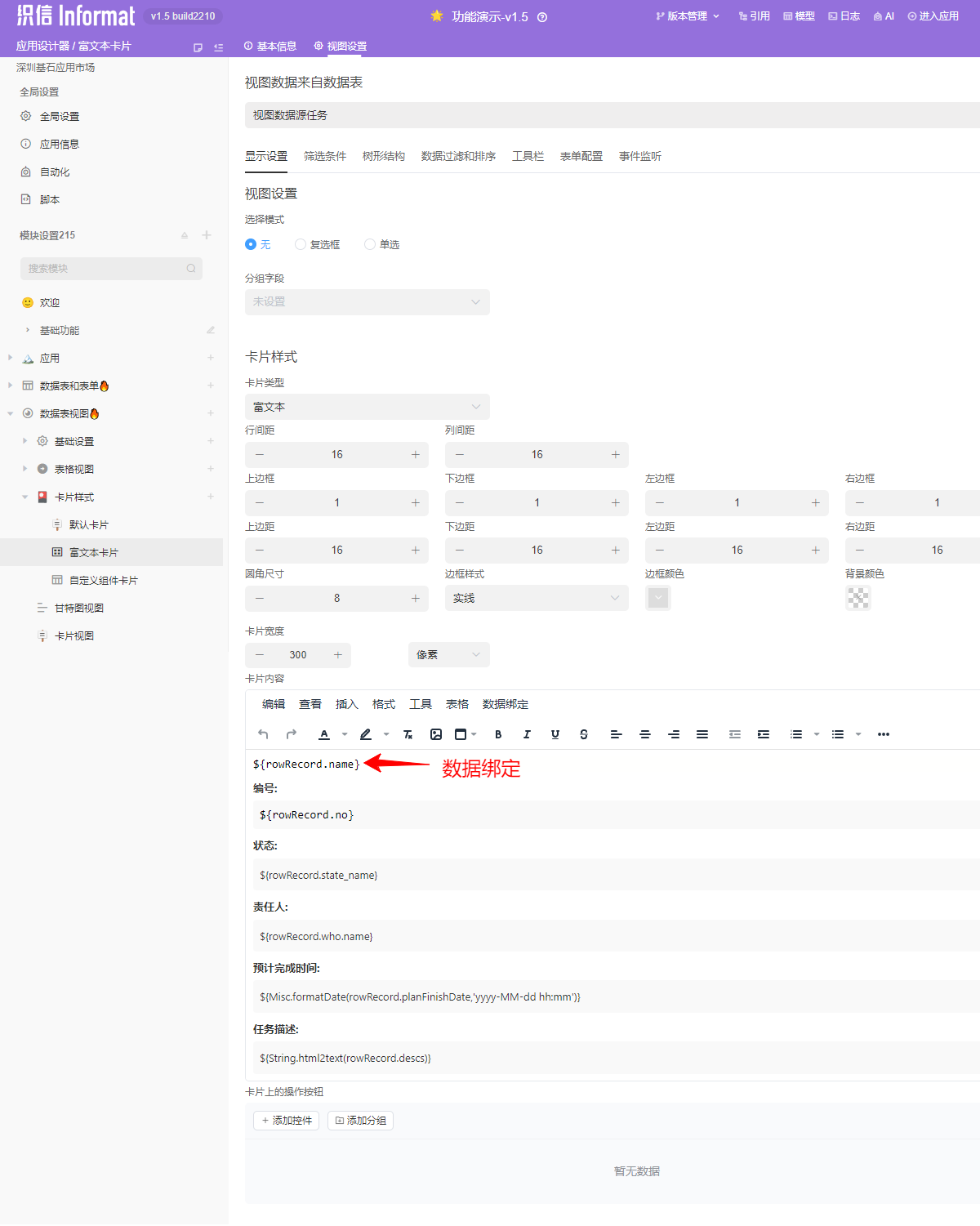Open the 背景颜色 color swatch
The height and width of the screenshot is (1226, 980).
pos(858,598)
